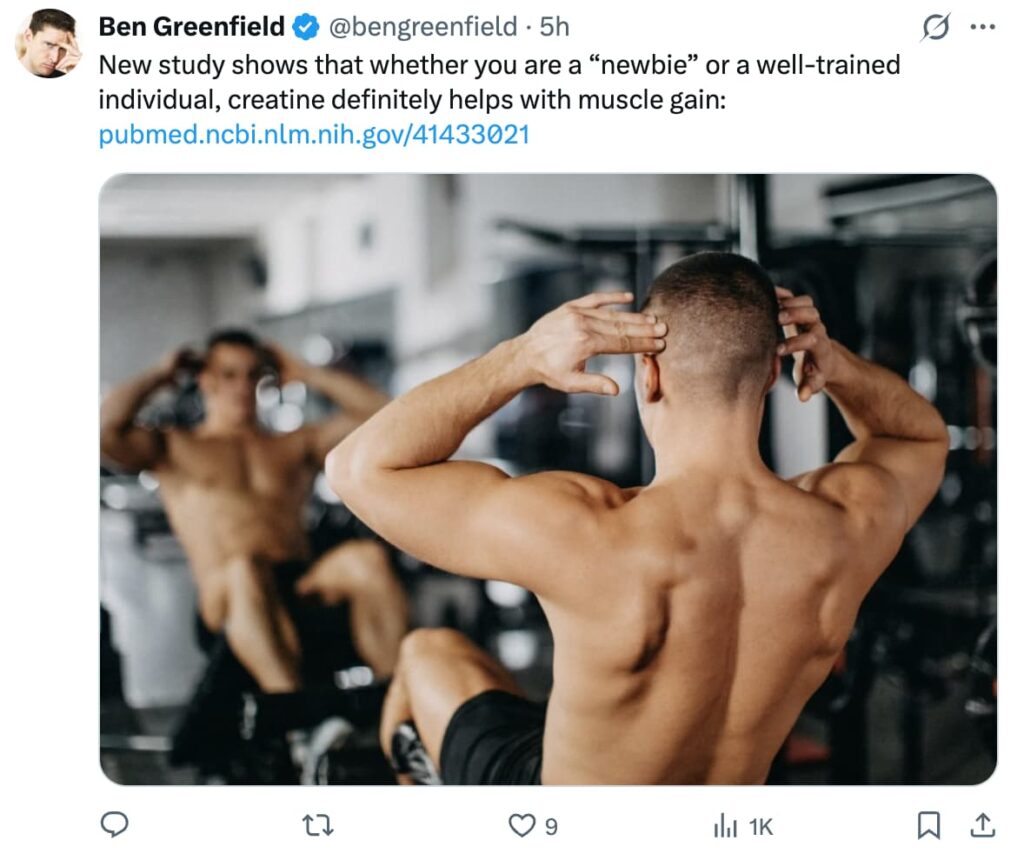Click the repost icon
The width and height of the screenshot is (1024, 854).
[319, 827]
